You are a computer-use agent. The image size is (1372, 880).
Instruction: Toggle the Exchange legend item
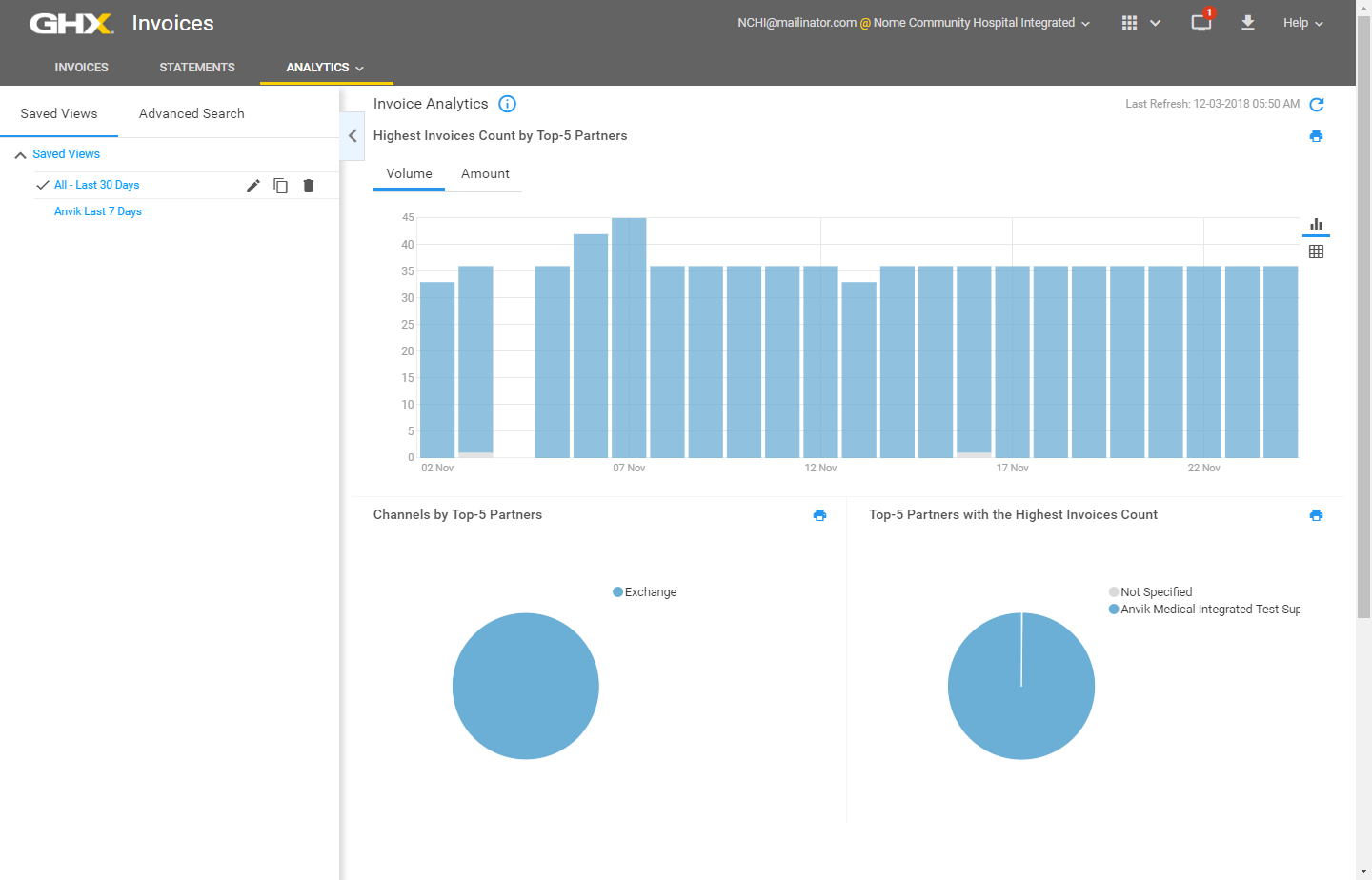point(645,592)
